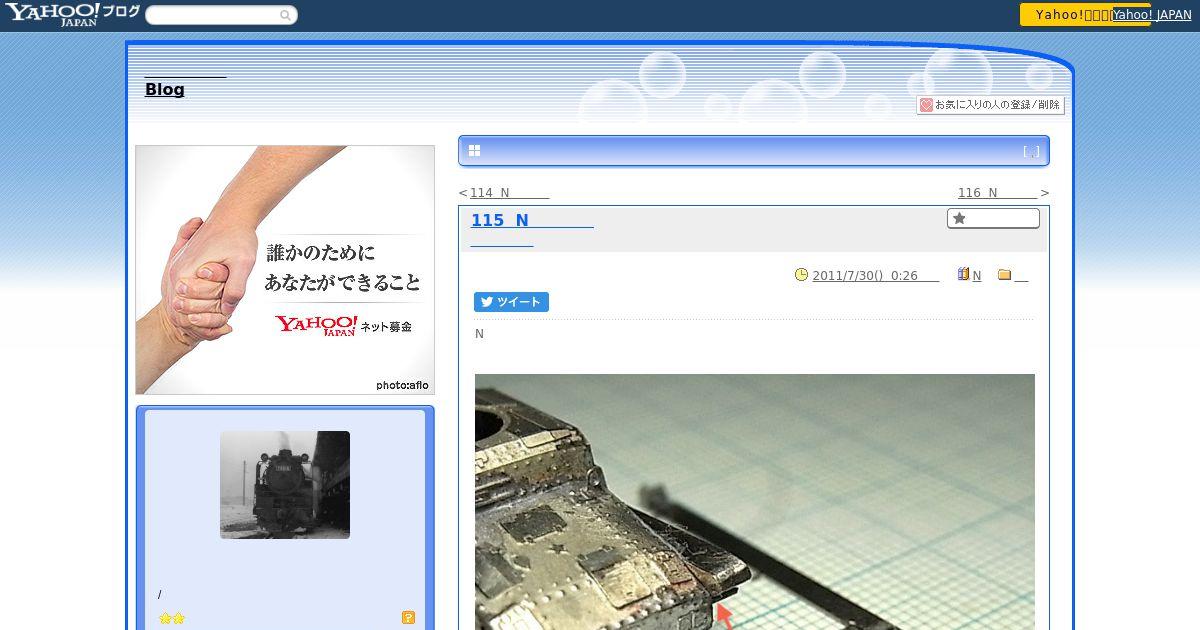Open the tank model photo
The height and width of the screenshot is (630, 1200).
(755, 502)
